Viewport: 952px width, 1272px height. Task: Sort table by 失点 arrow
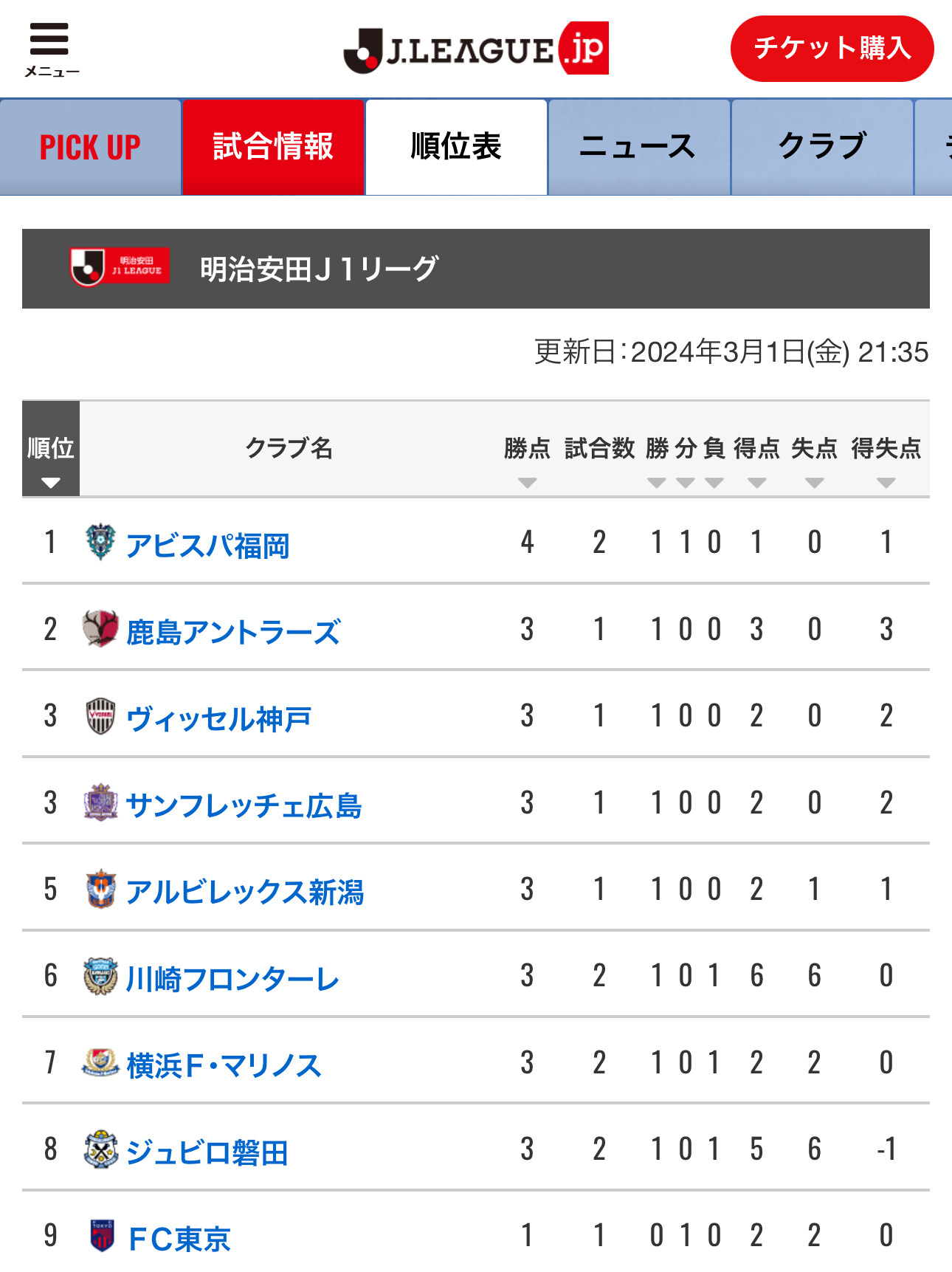(x=814, y=483)
